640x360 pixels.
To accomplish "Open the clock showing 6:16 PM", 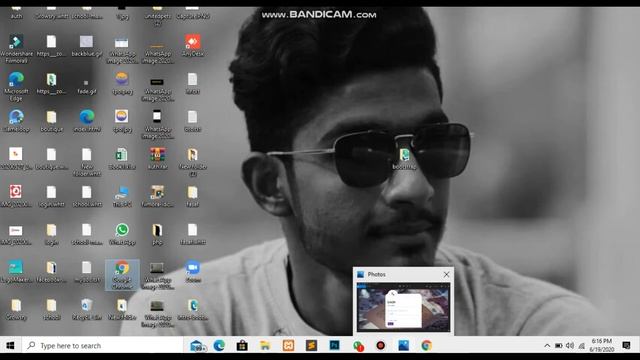I will click(x=602, y=345).
